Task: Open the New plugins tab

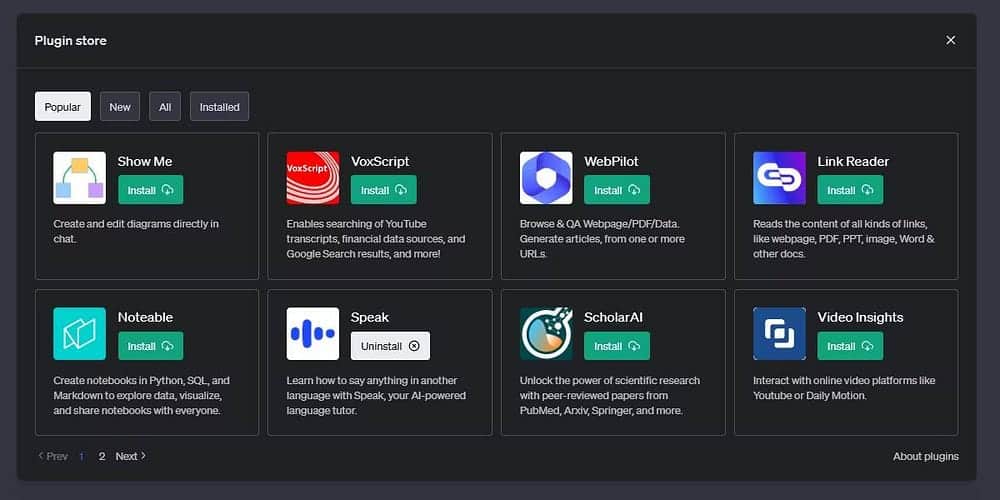Action: coord(120,107)
